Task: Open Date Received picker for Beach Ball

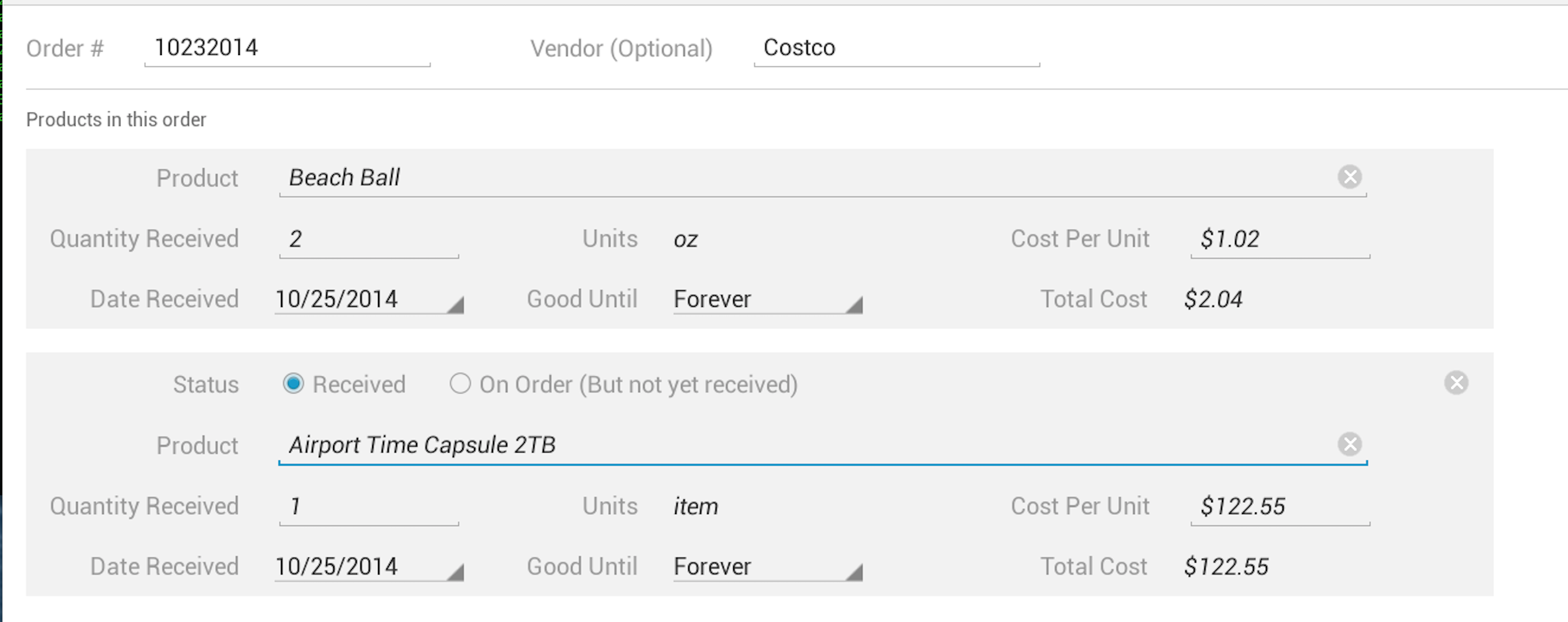Action: 369,299
